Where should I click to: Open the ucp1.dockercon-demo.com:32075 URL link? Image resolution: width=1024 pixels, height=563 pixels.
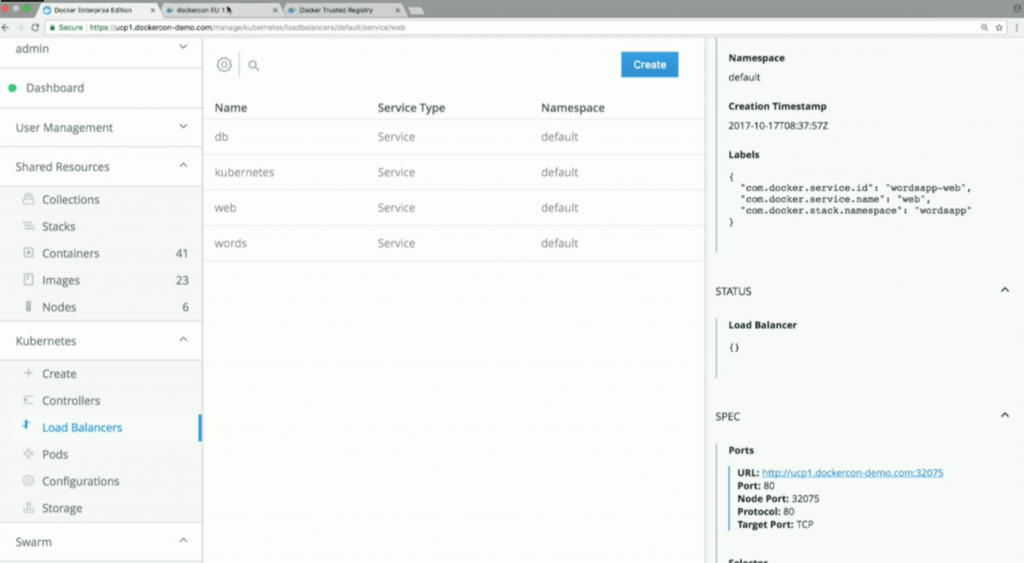coord(852,472)
